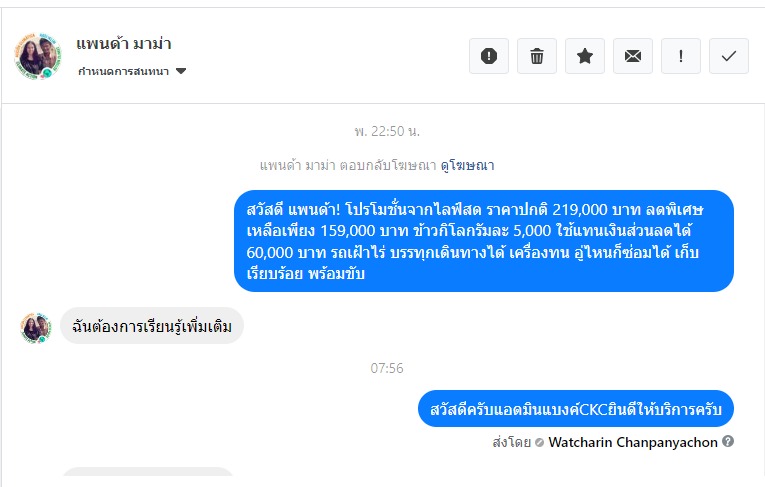The image size is (765, 487).
Task: Click the avatar next to ฉันต้องการเรียนรู้เพิ่มเติม
Action: (36, 328)
